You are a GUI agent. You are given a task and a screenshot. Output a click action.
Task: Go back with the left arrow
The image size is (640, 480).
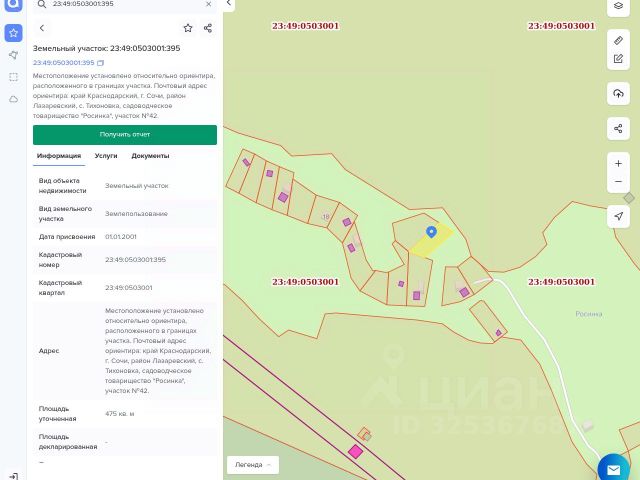[42, 28]
